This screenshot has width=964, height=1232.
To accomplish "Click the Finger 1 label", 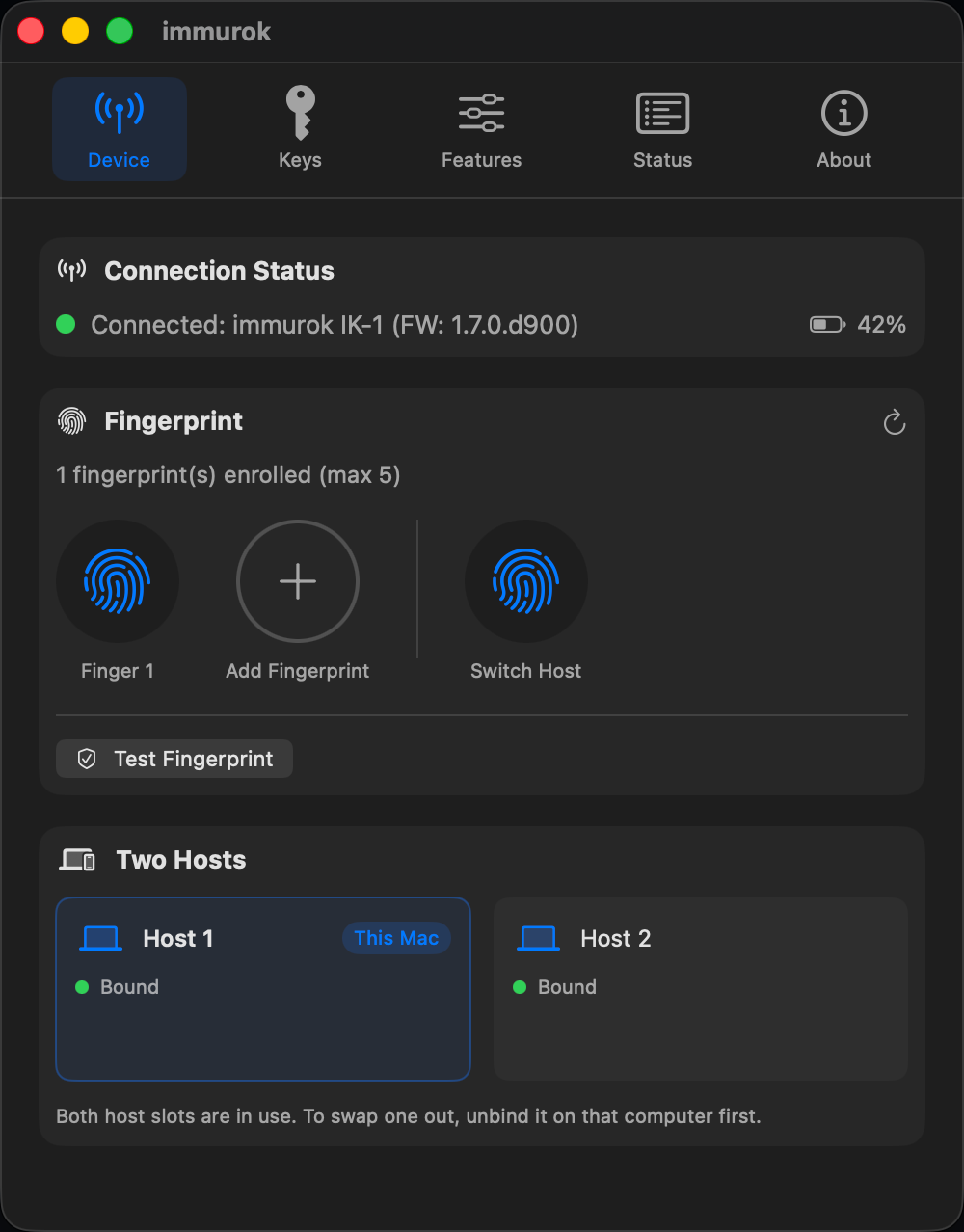I will [118, 671].
